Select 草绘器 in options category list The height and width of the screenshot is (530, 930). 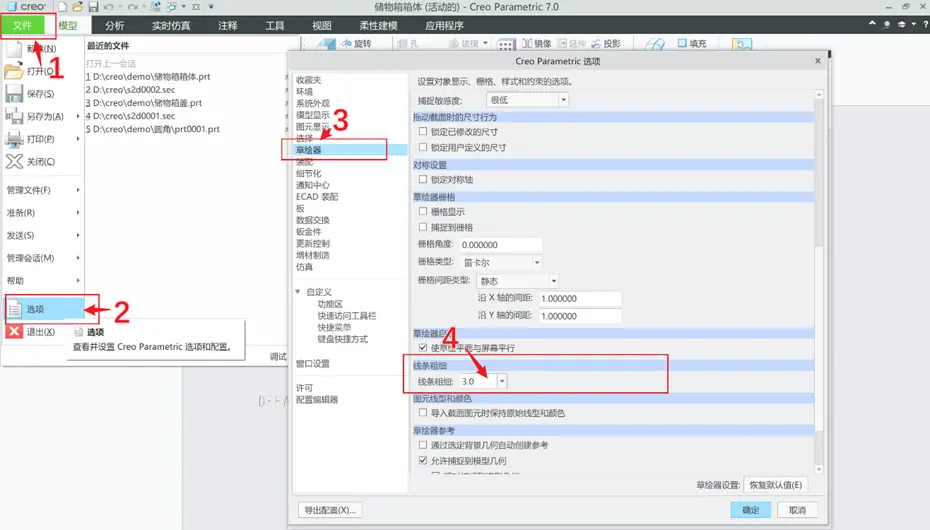pos(350,150)
